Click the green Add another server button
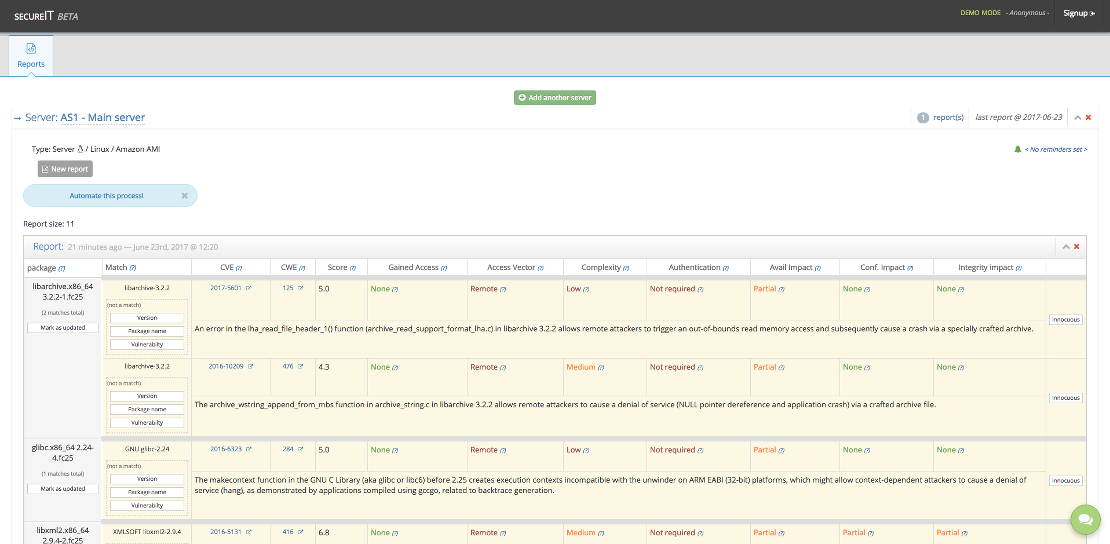The width and height of the screenshot is (1110, 544). 555,97
